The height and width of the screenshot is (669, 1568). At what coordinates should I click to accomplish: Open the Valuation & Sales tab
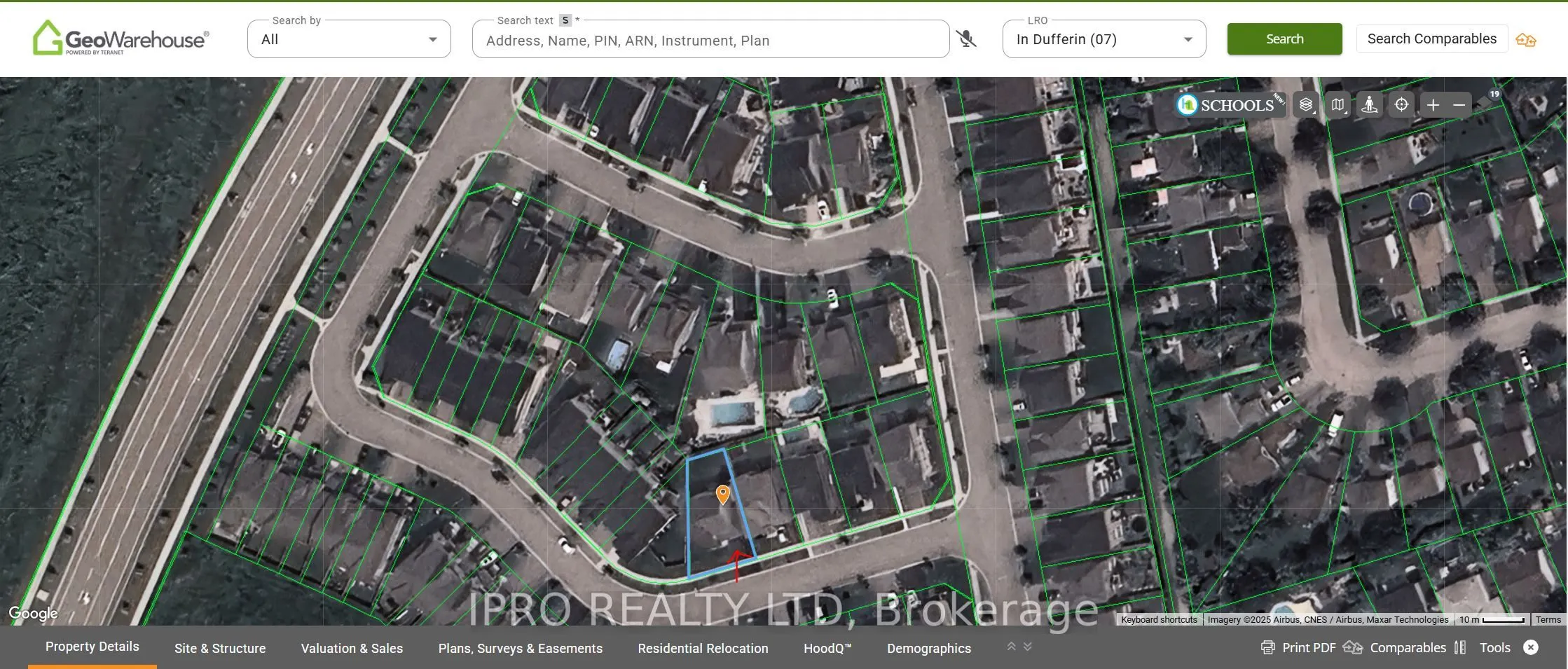pos(352,648)
